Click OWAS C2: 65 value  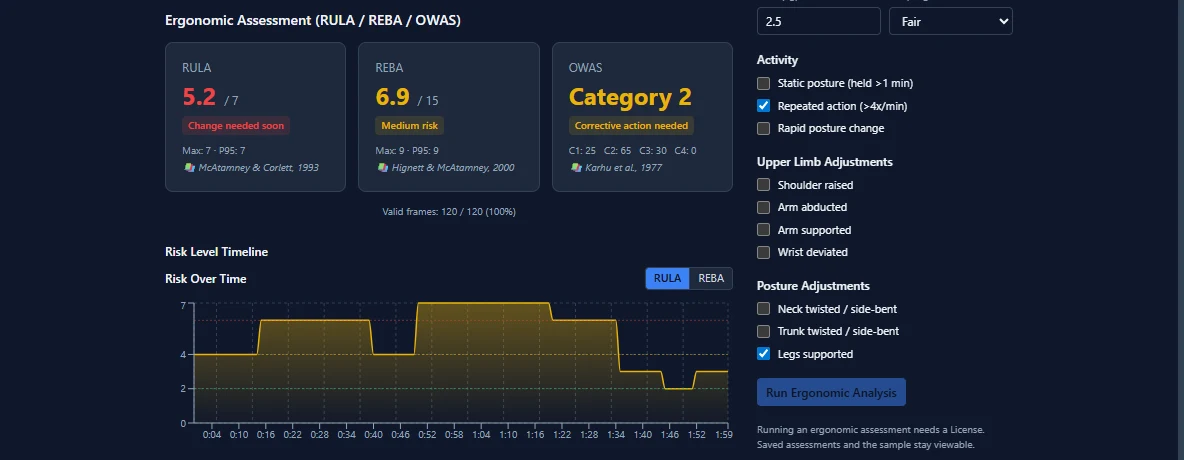coord(618,150)
